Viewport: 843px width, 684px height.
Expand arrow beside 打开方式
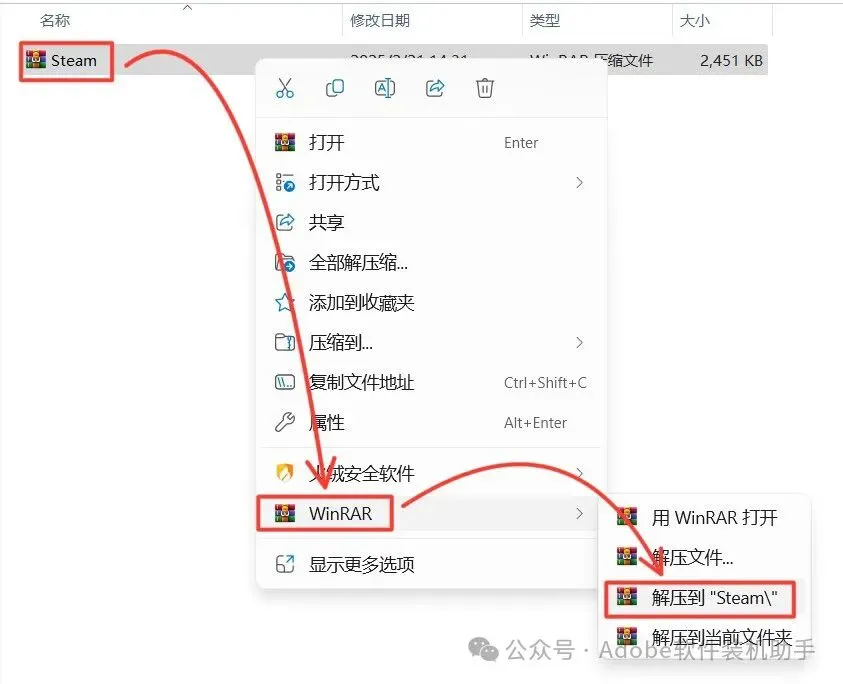(x=579, y=183)
